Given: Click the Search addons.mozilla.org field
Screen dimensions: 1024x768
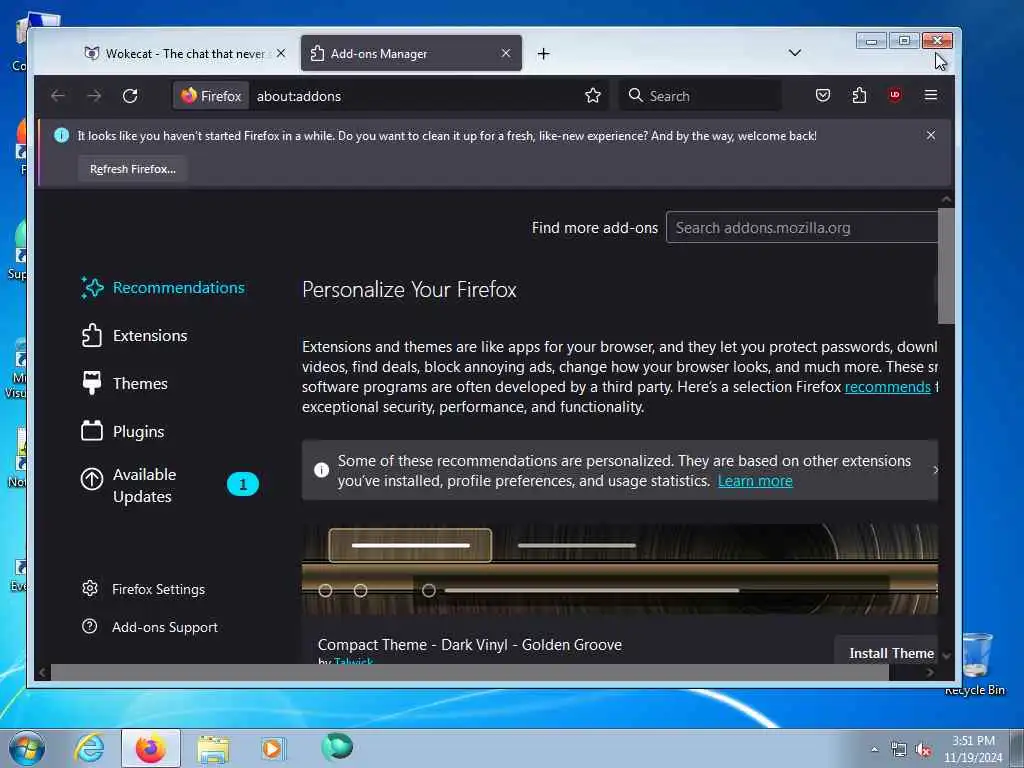Looking at the screenshot, I should click(x=802, y=227).
